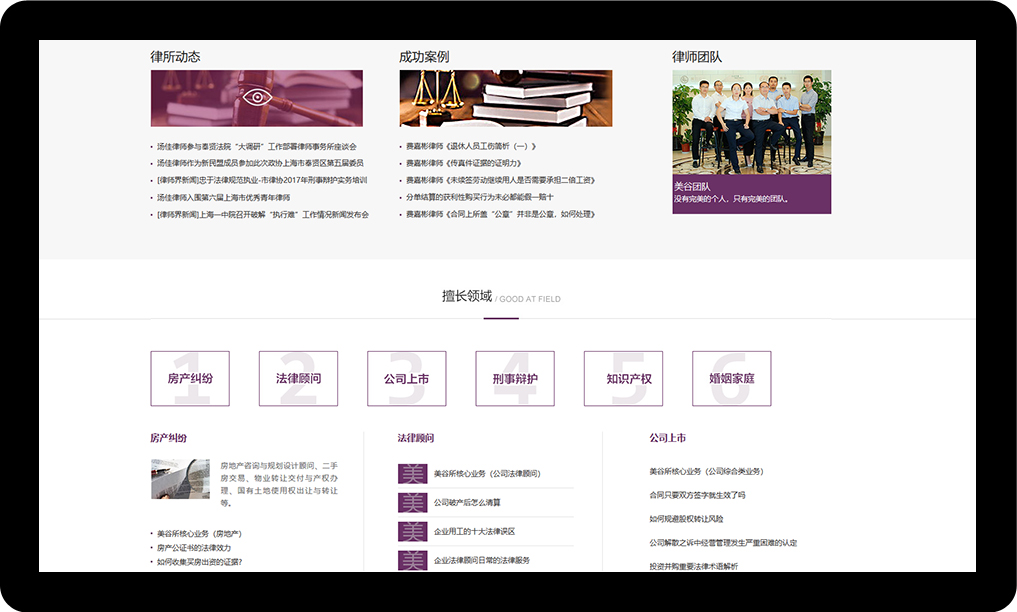Open 合同只要双方签字就生效了吗 link
The width and height of the screenshot is (1017, 612).
point(697,495)
